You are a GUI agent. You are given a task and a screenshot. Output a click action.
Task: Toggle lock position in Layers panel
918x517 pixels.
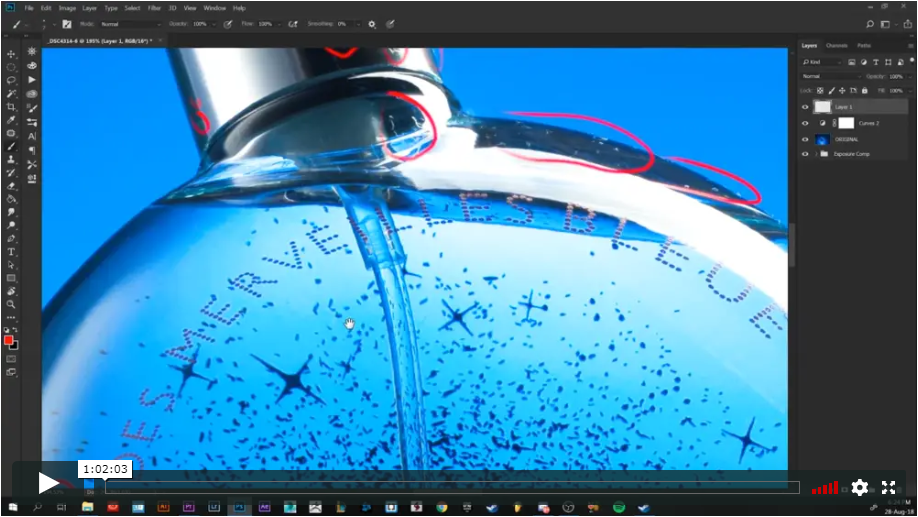[842, 91]
